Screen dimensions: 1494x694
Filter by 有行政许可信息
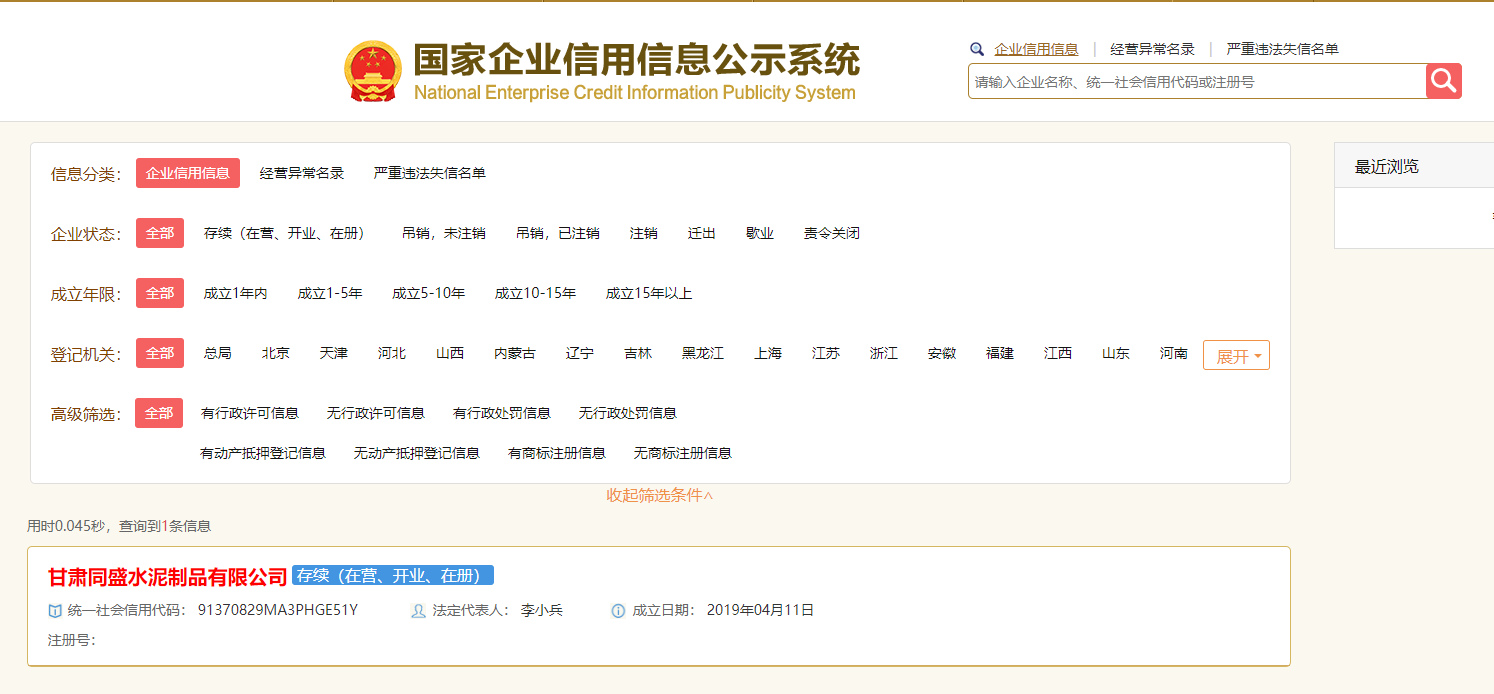pyautogui.click(x=250, y=413)
